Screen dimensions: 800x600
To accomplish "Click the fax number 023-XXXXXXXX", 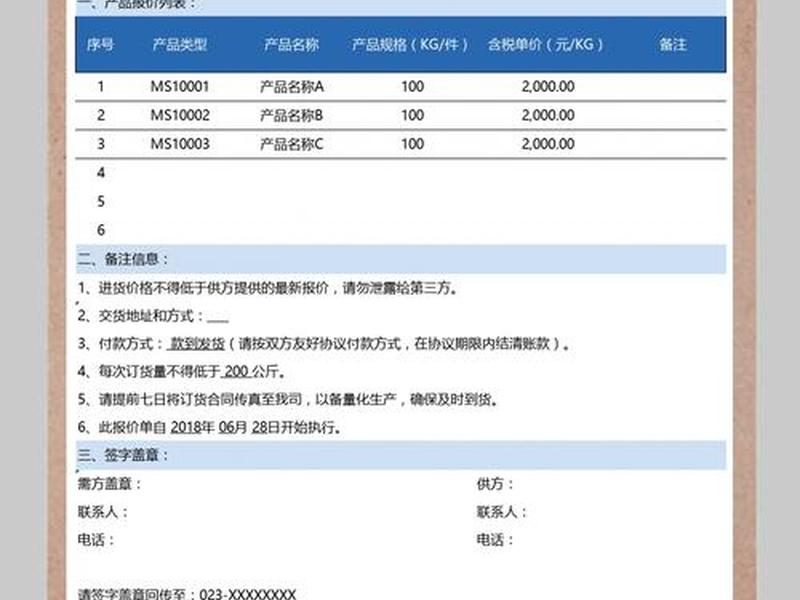I will coord(247,594).
